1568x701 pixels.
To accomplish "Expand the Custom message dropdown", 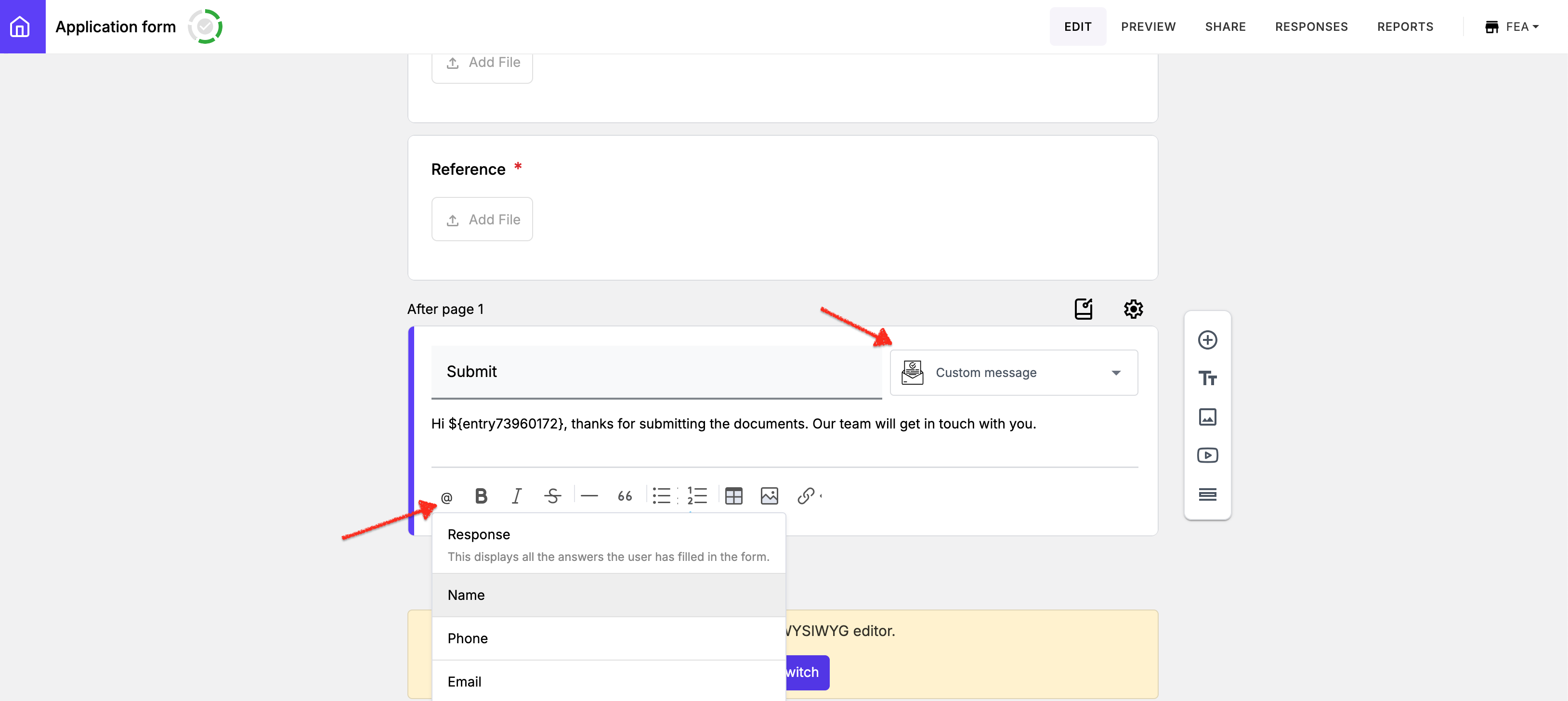I will (1014, 373).
